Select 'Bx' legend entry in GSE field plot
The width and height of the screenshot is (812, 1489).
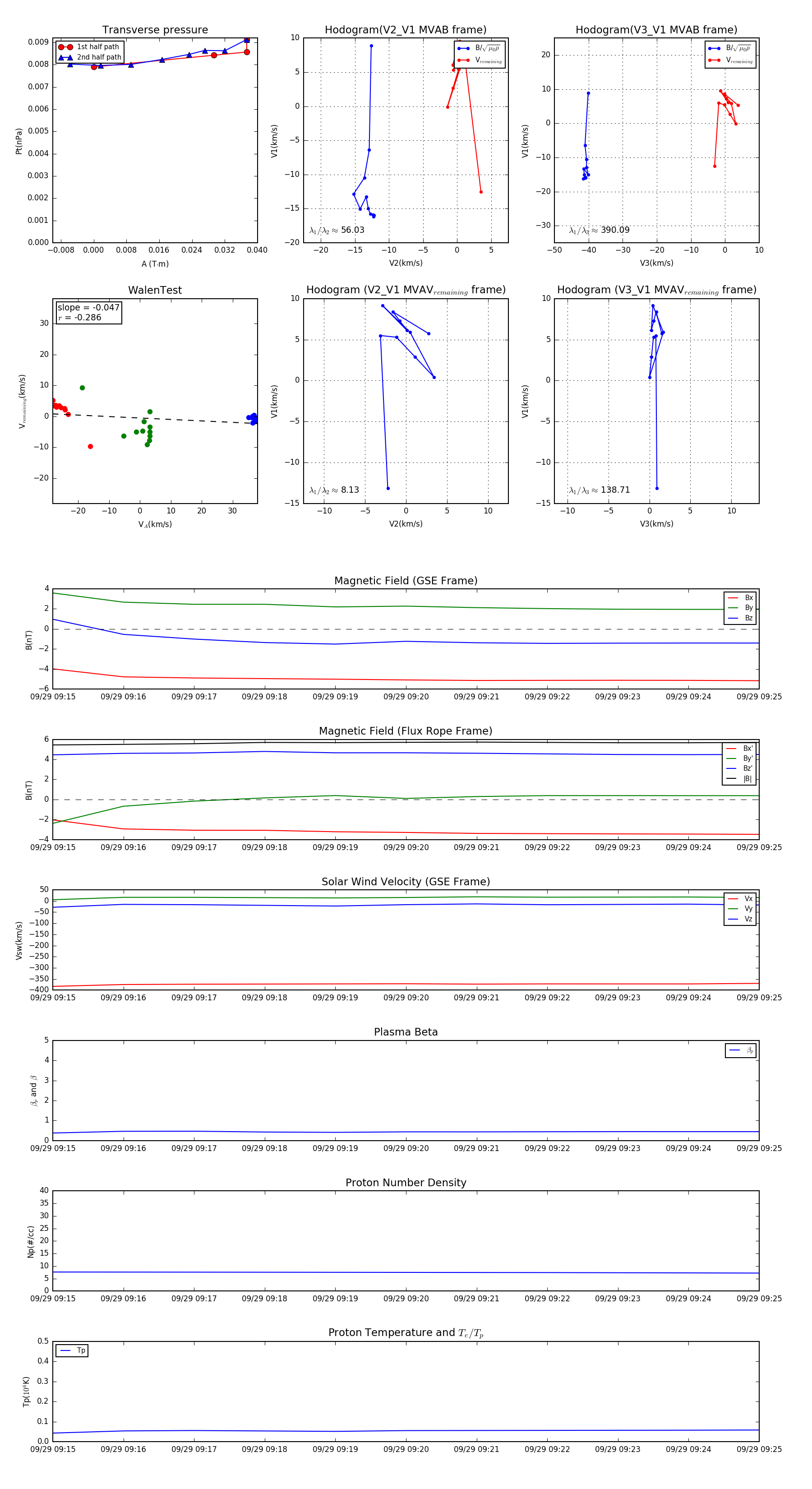point(740,598)
